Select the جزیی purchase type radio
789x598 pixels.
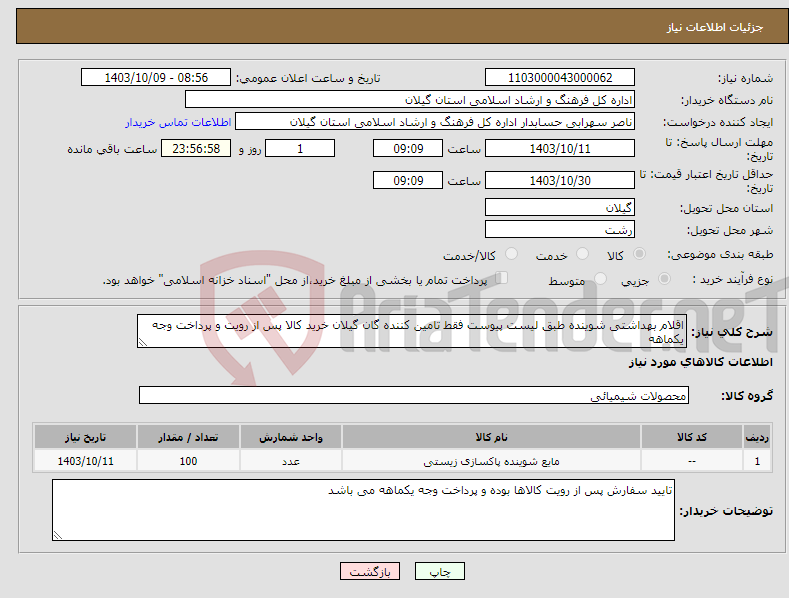[x=664, y=278]
